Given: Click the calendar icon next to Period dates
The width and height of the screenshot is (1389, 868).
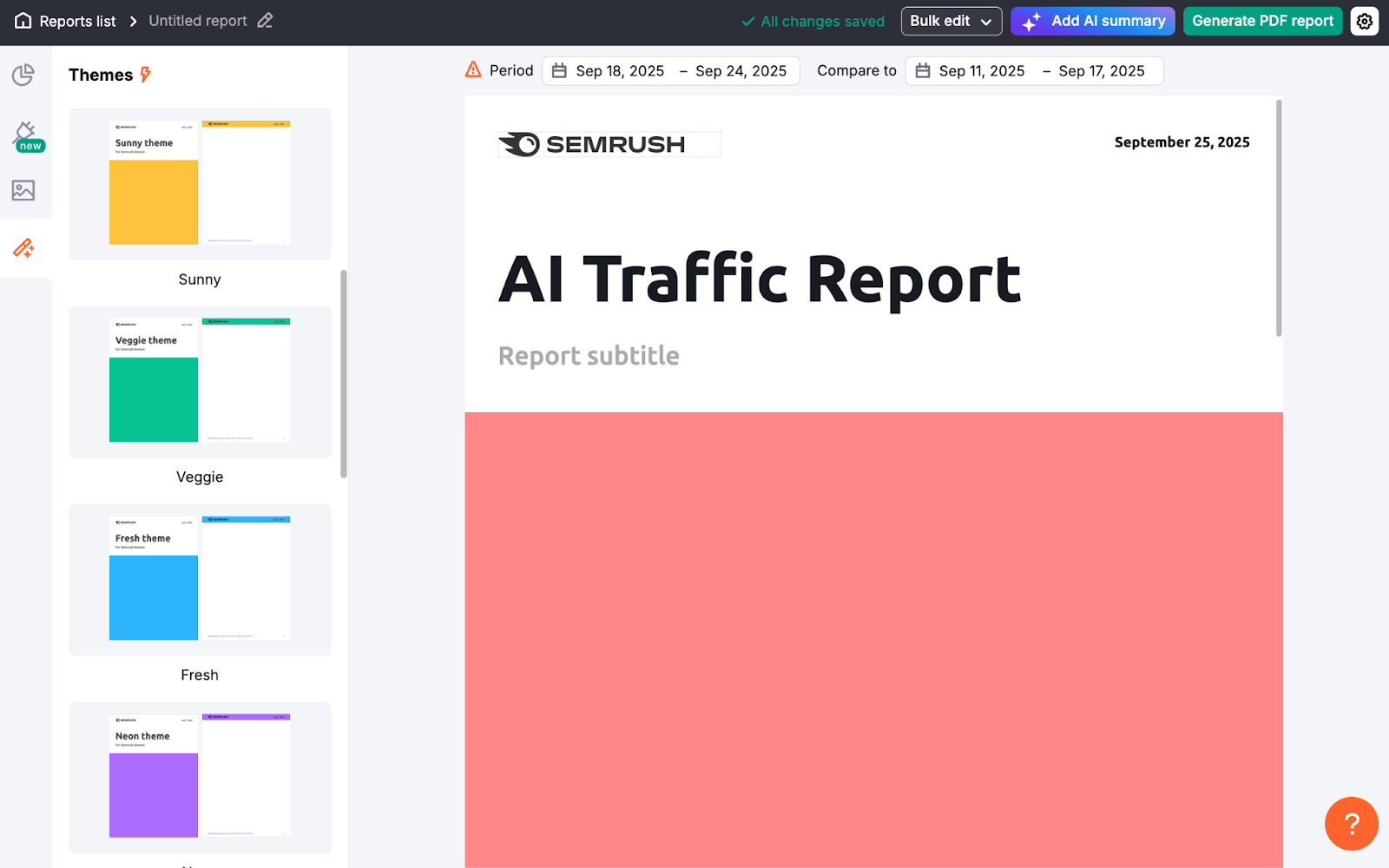Looking at the screenshot, I should click(556, 70).
